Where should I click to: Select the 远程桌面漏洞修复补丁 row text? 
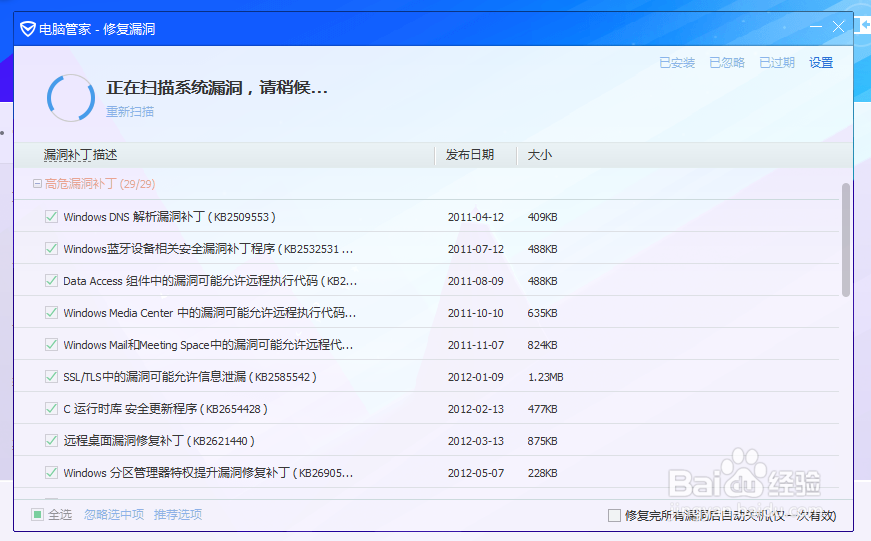[x=159, y=441]
